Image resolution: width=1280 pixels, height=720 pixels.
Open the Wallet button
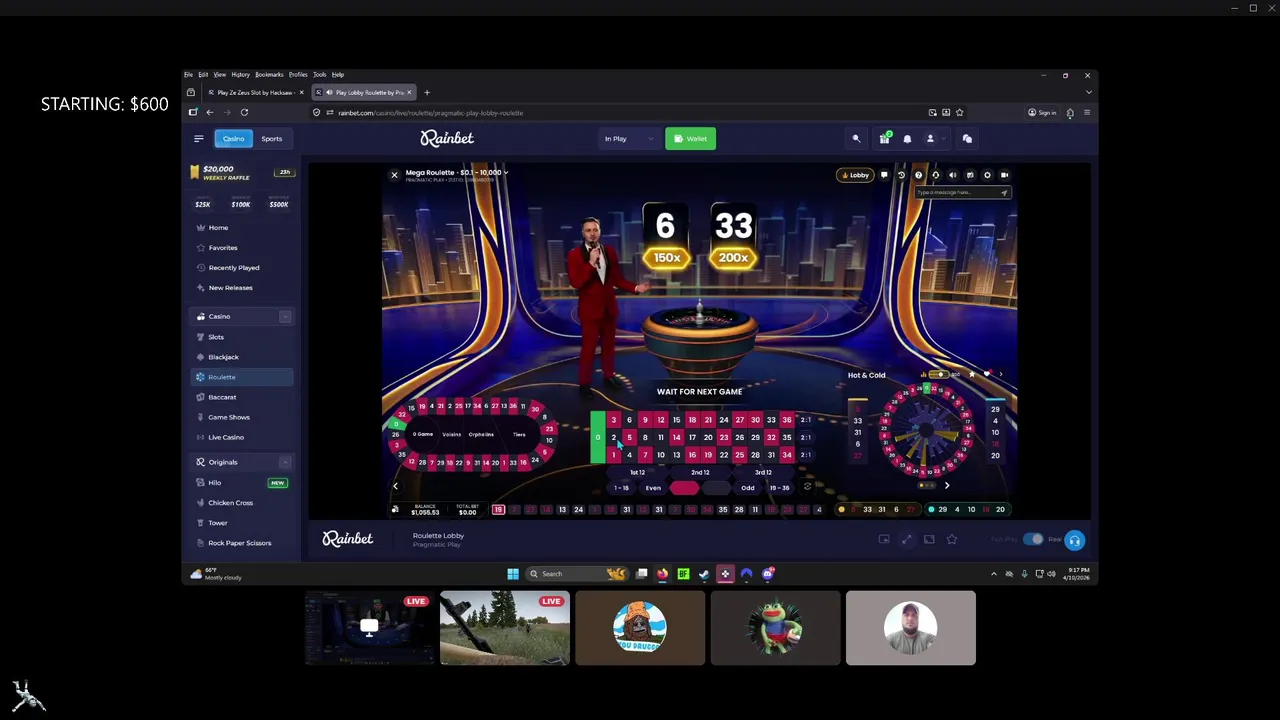690,139
